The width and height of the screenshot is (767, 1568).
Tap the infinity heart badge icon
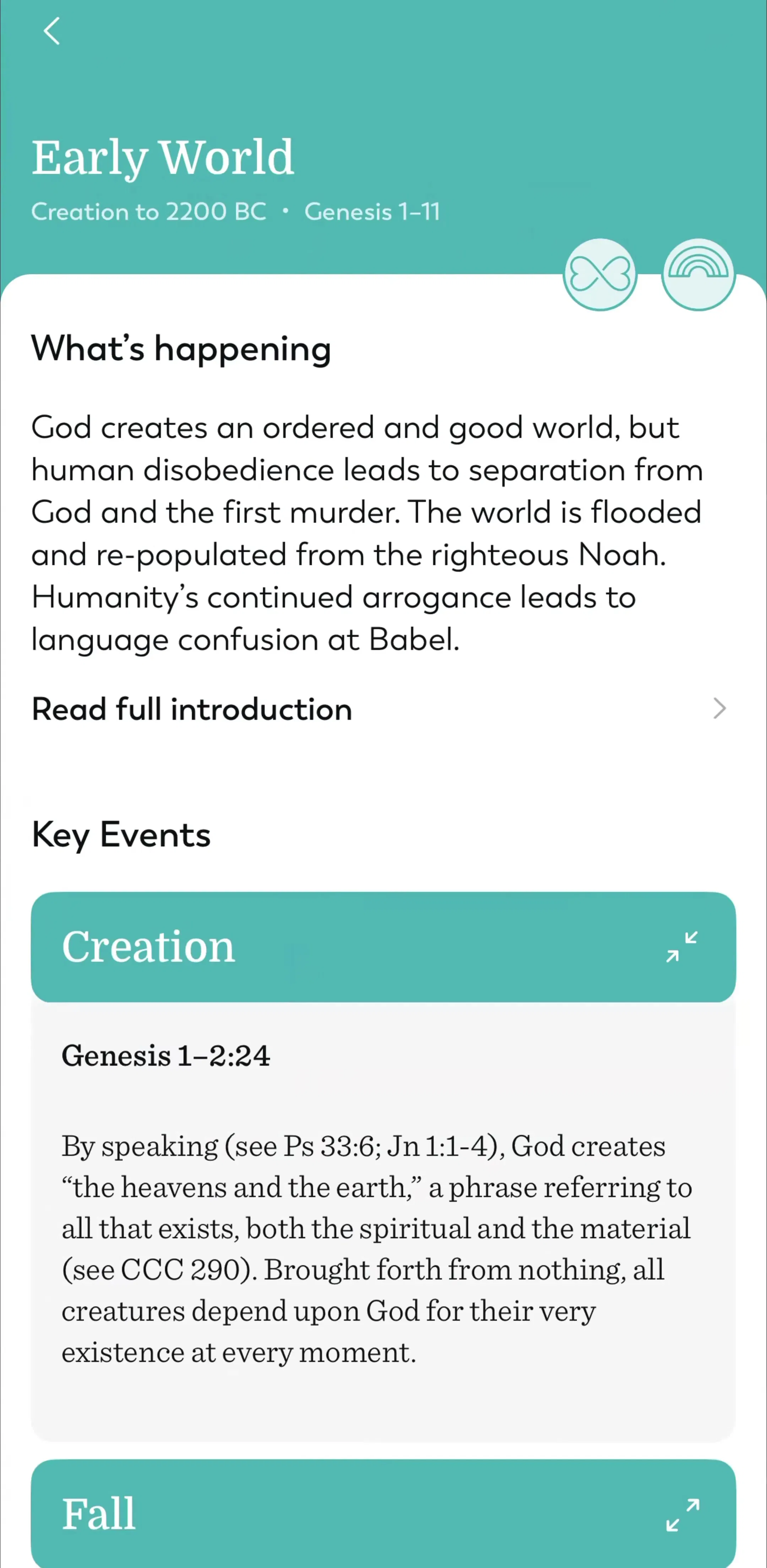coord(600,275)
